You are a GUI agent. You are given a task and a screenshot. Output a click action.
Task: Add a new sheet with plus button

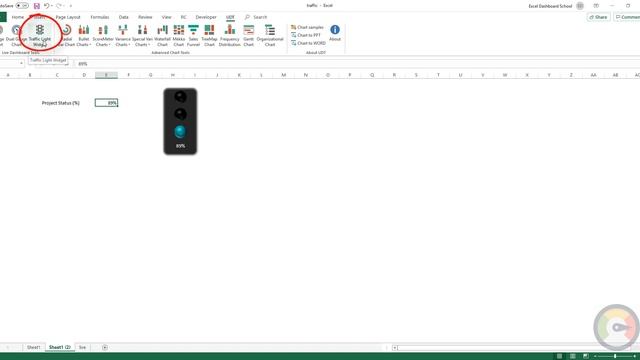tap(105, 347)
